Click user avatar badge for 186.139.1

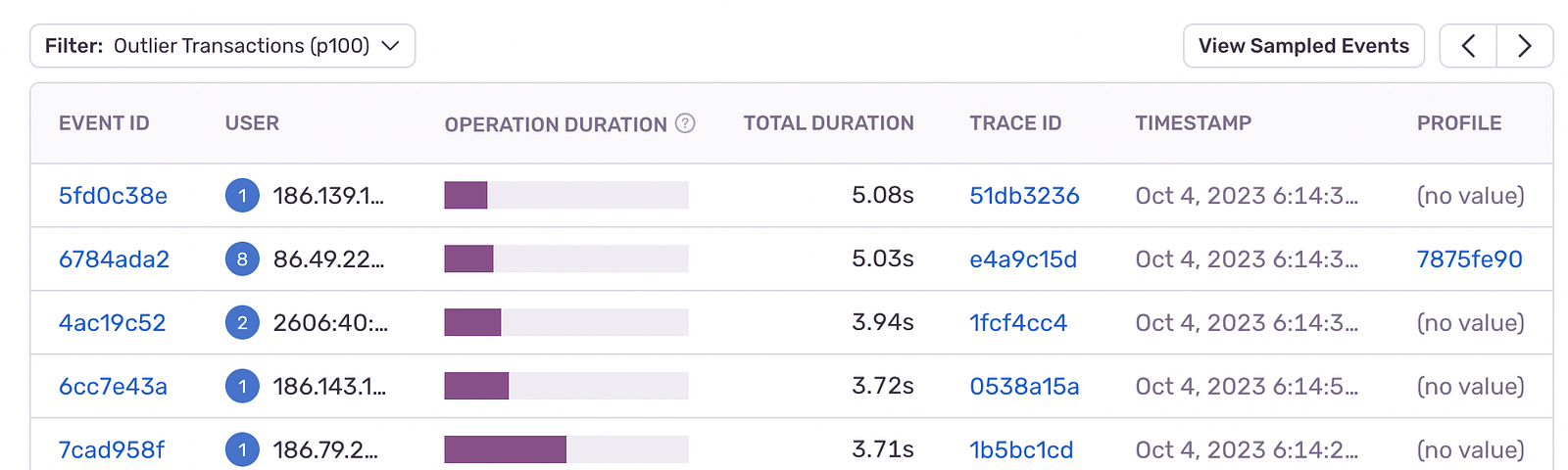[x=242, y=196]
